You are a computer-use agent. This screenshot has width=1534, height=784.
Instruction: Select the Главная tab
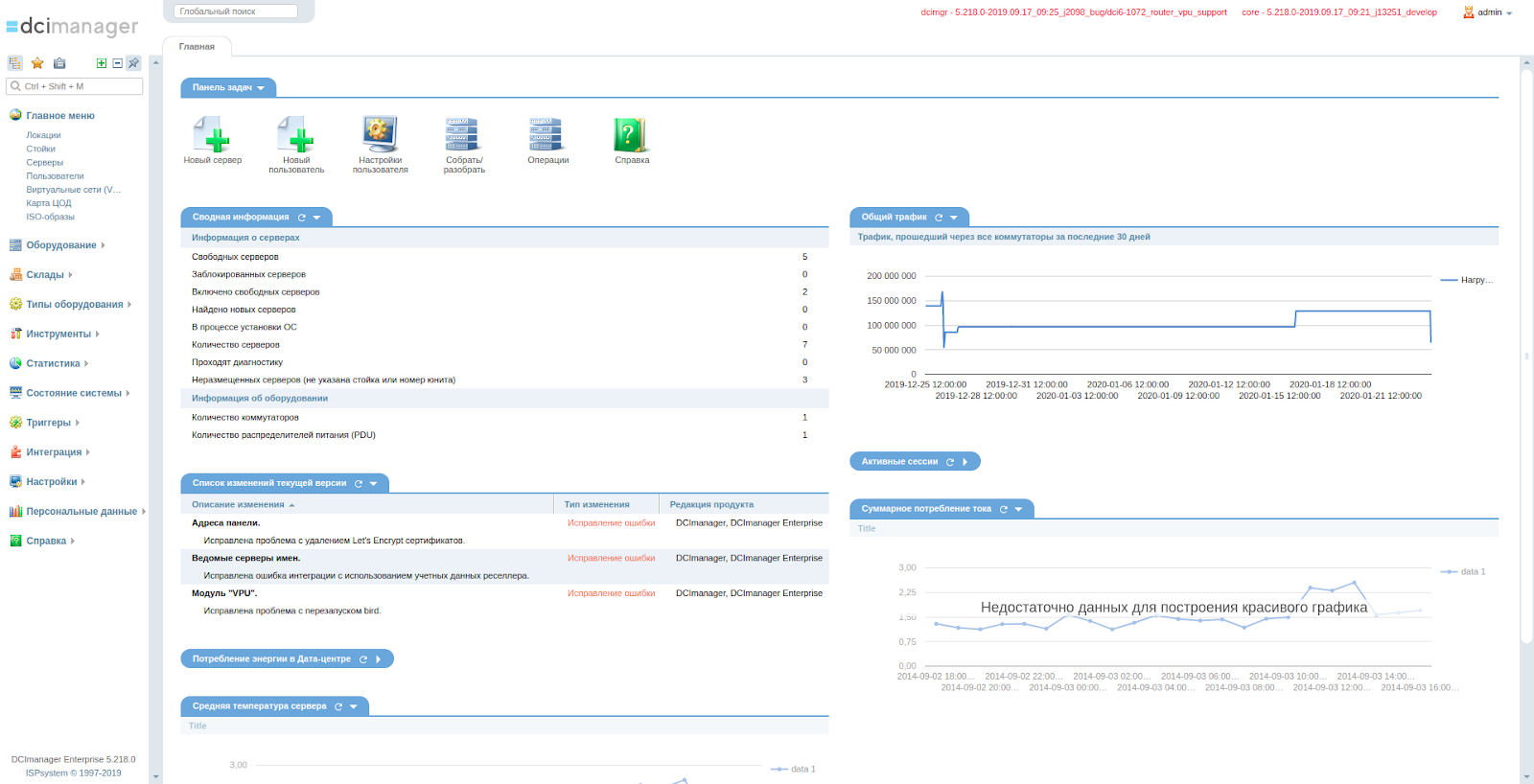click(197, 46)
